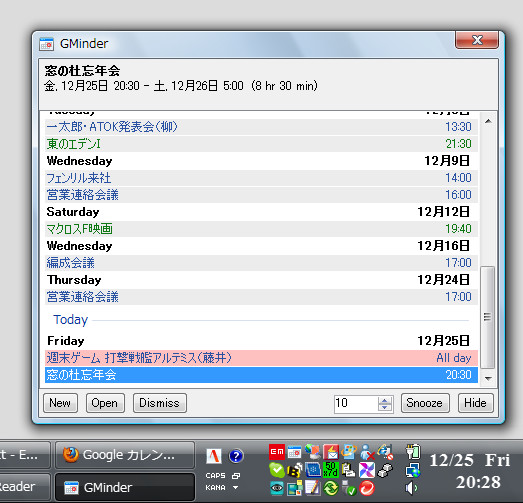This screenshot has height=503, width=523.
Task: Decrease snooze minutes with down spinner arrow
Action: click(x=385, y=408)
